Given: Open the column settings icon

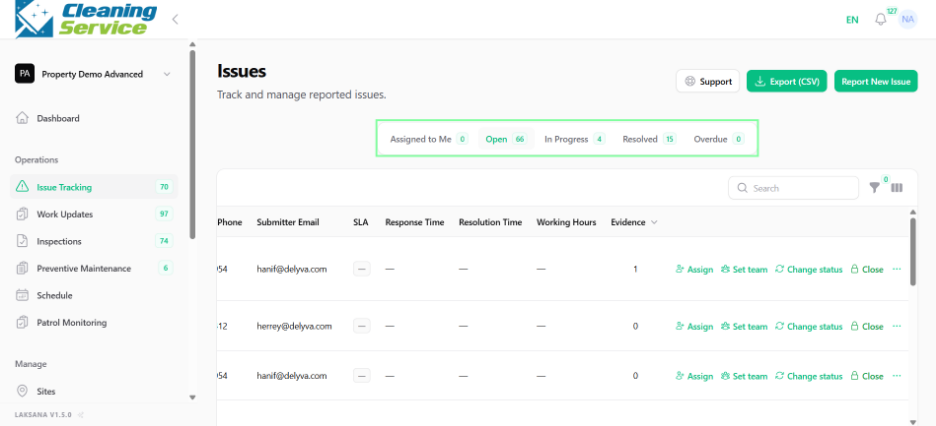Looking at the screenshot, I should click(897, 188).
